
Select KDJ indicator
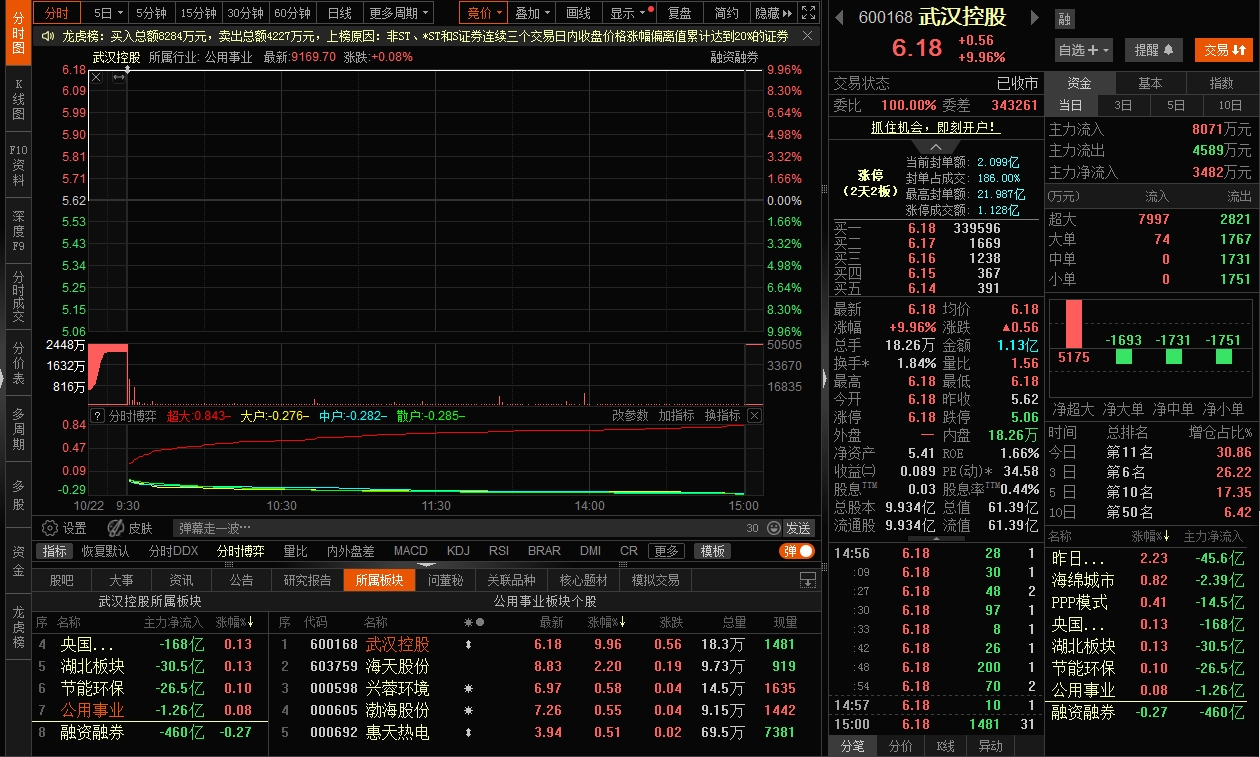(458, 551)
